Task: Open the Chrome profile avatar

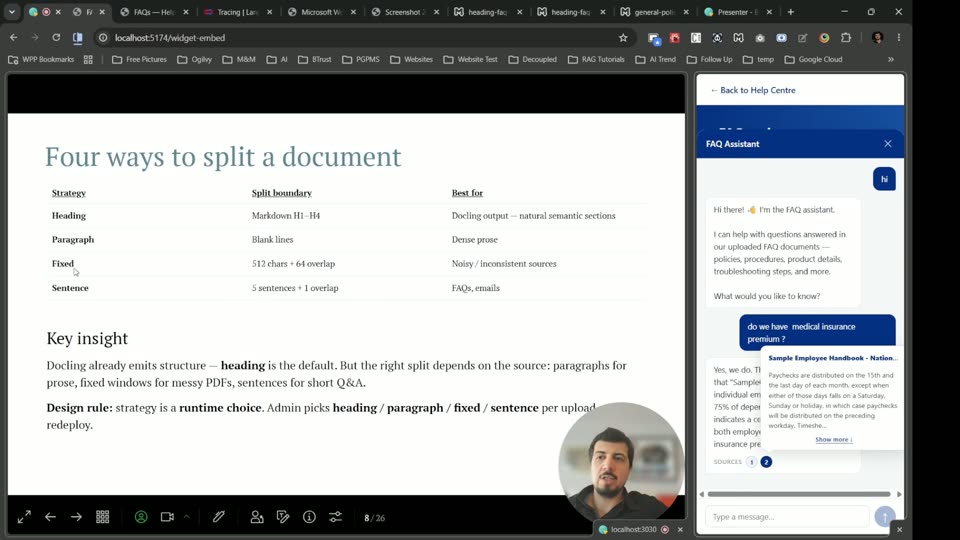Action: coord(877,38)
